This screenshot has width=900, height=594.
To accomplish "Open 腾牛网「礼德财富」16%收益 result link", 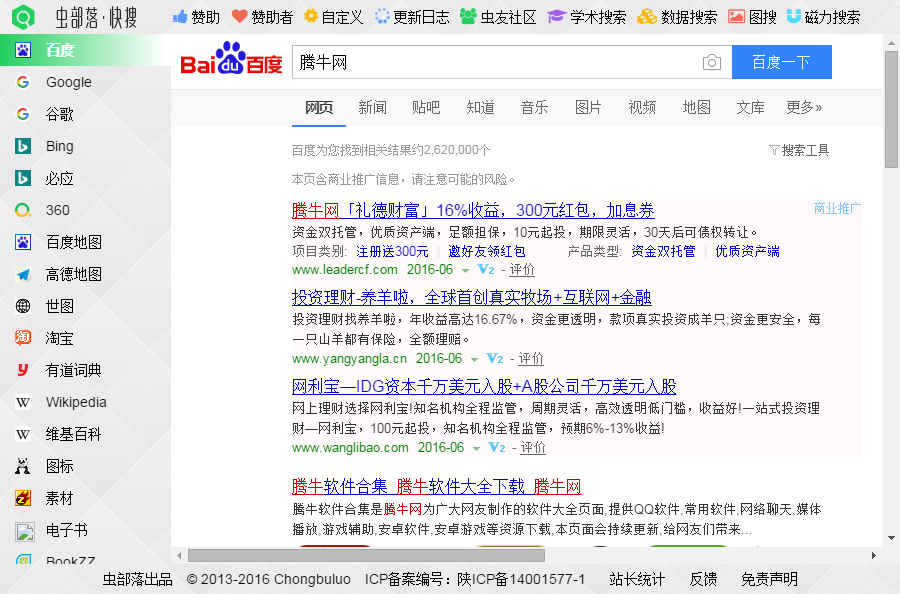I will [x=473, y=211].
